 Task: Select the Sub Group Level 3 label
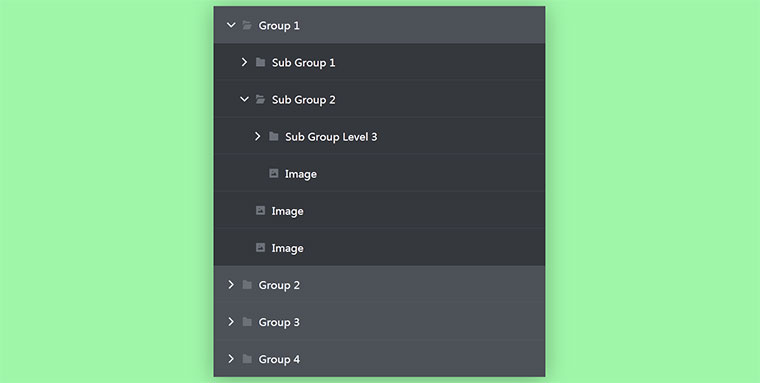coord(331,137)
